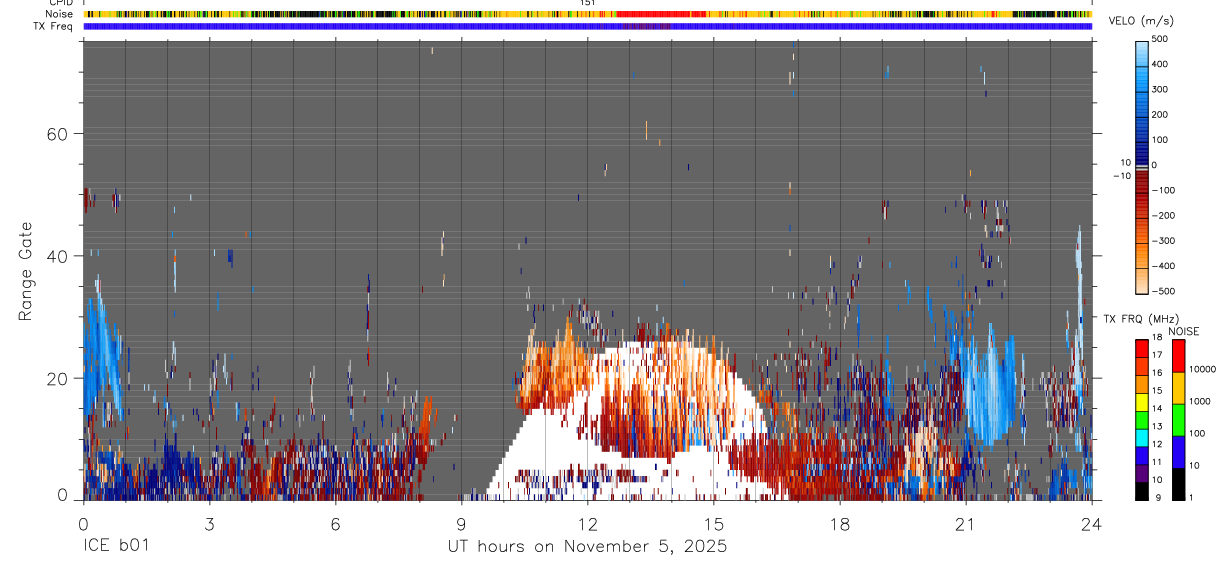The image size is (1228, 567).
Task: Click the "500" label atop velocity colorbar
Action: click(x=1159, y=39)
